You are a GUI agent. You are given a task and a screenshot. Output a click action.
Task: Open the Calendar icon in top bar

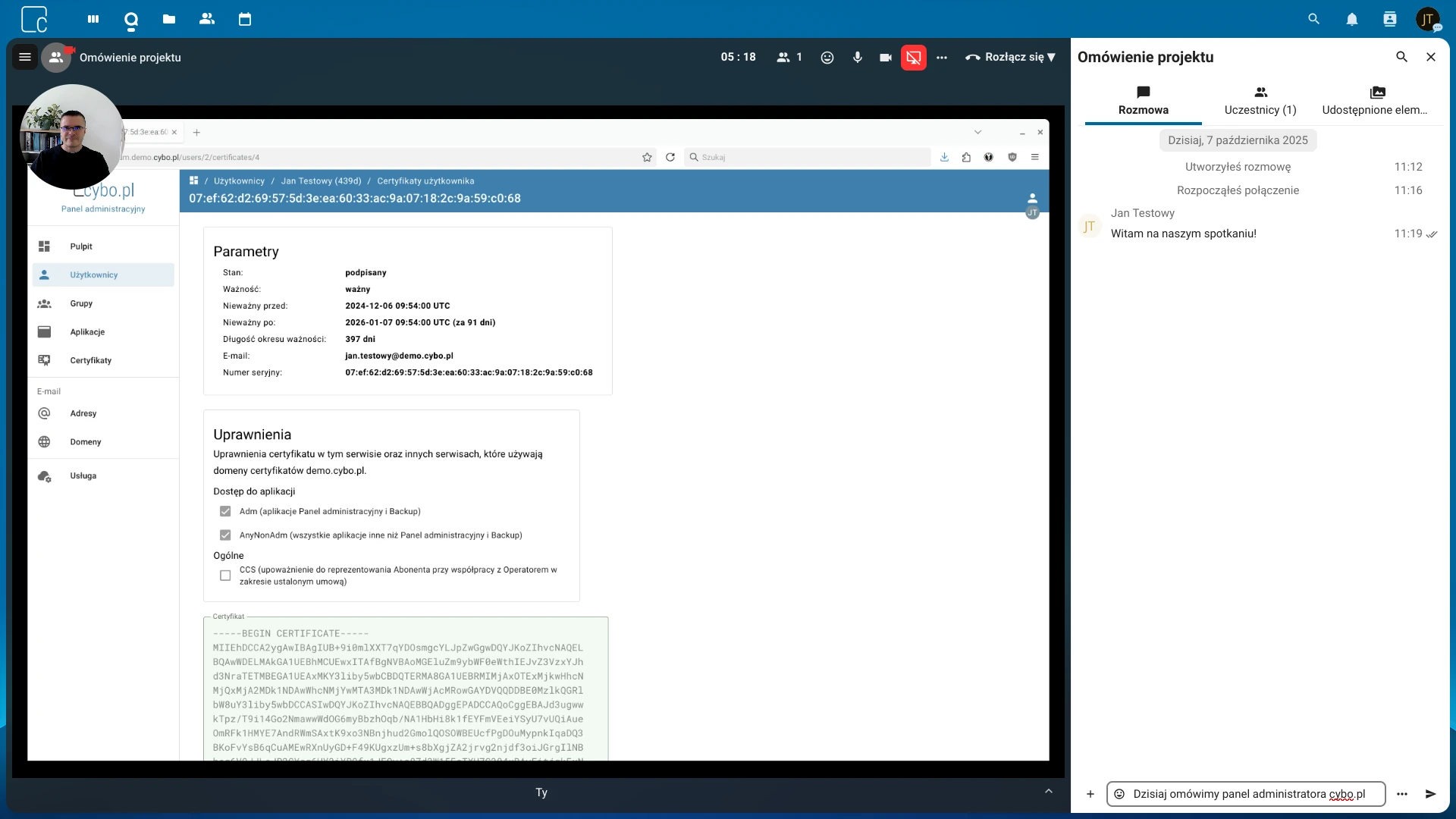(245, 19)
